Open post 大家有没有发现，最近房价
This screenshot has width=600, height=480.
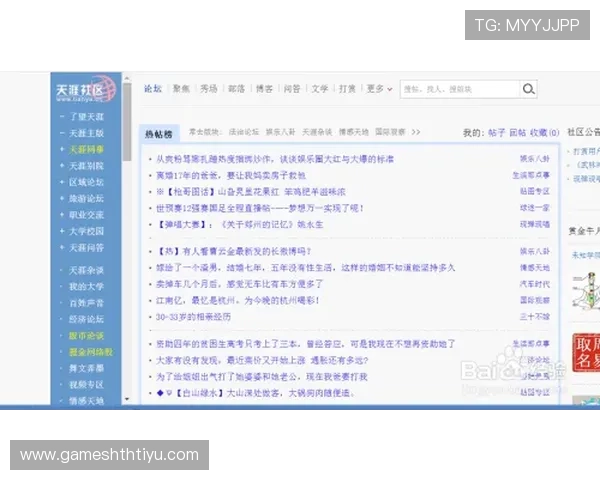(x=262, y=360)
